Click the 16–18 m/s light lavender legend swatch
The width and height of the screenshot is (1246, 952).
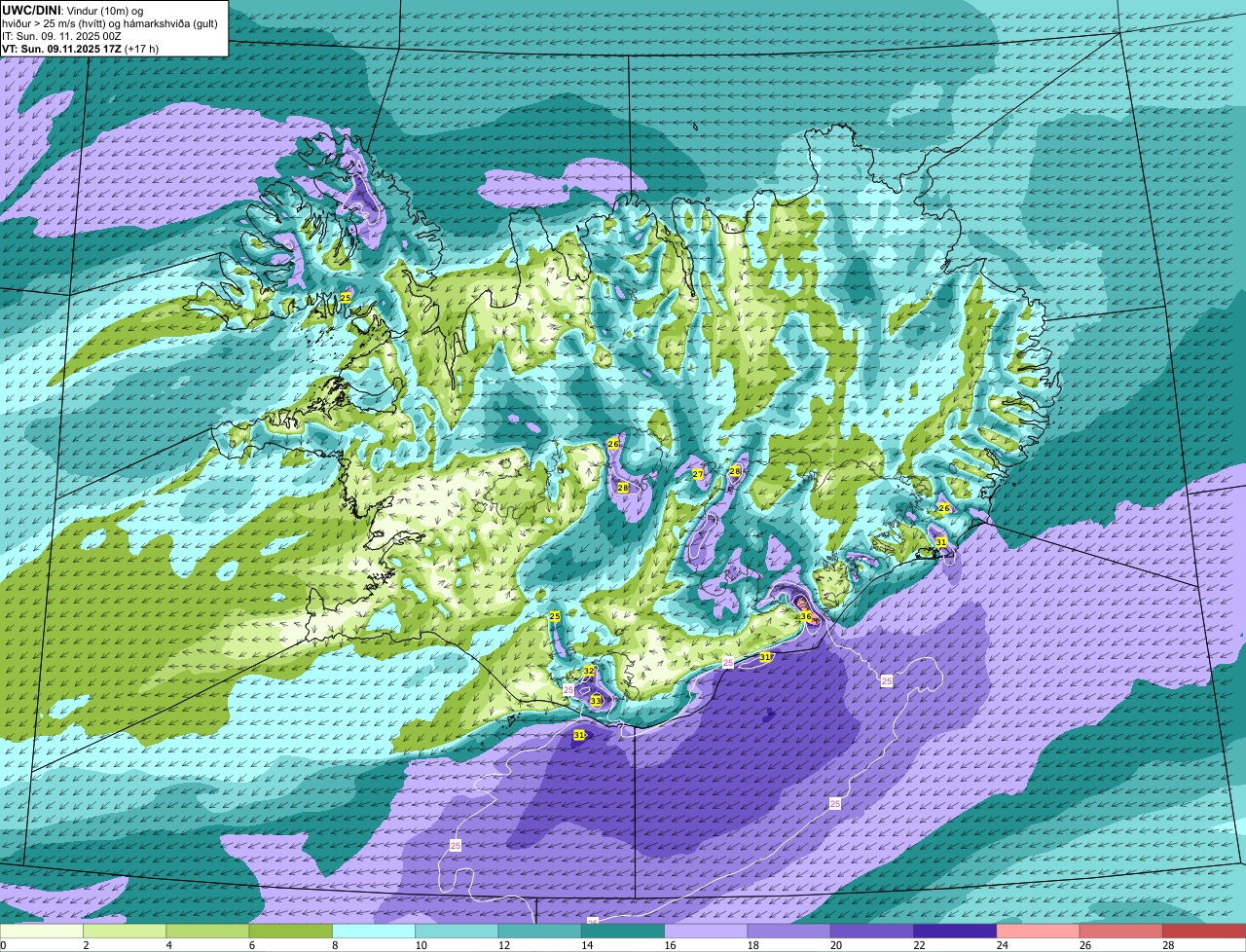point(706,932)
